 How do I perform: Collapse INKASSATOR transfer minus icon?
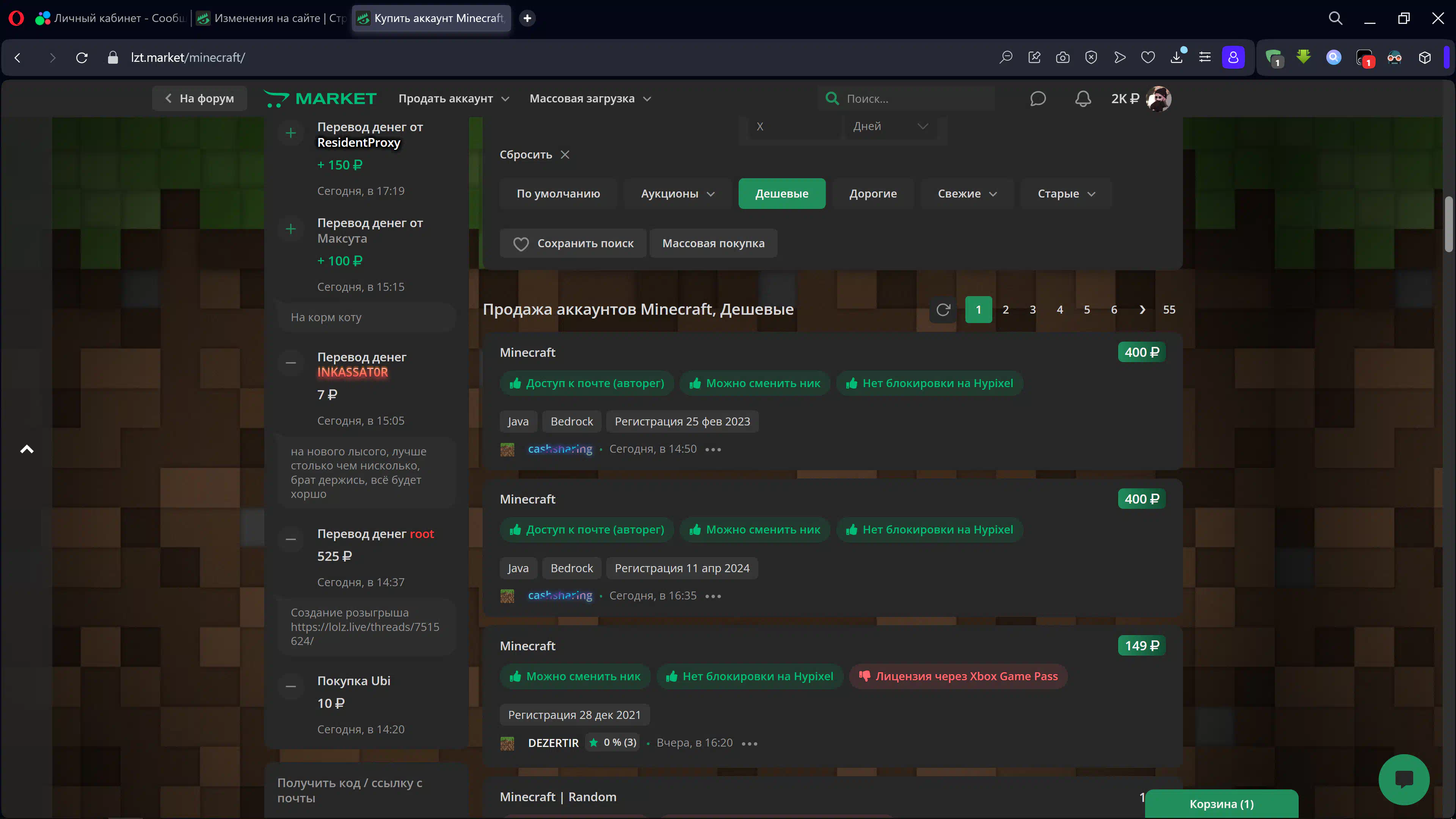coord(291,364)
